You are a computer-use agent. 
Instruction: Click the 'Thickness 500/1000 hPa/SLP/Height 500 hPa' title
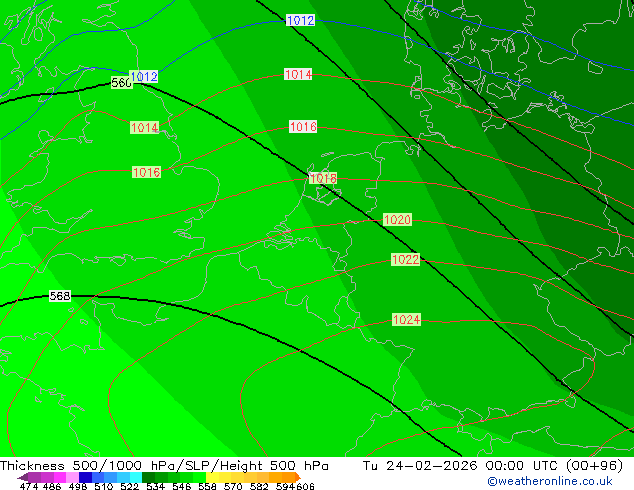pos(164,466)
